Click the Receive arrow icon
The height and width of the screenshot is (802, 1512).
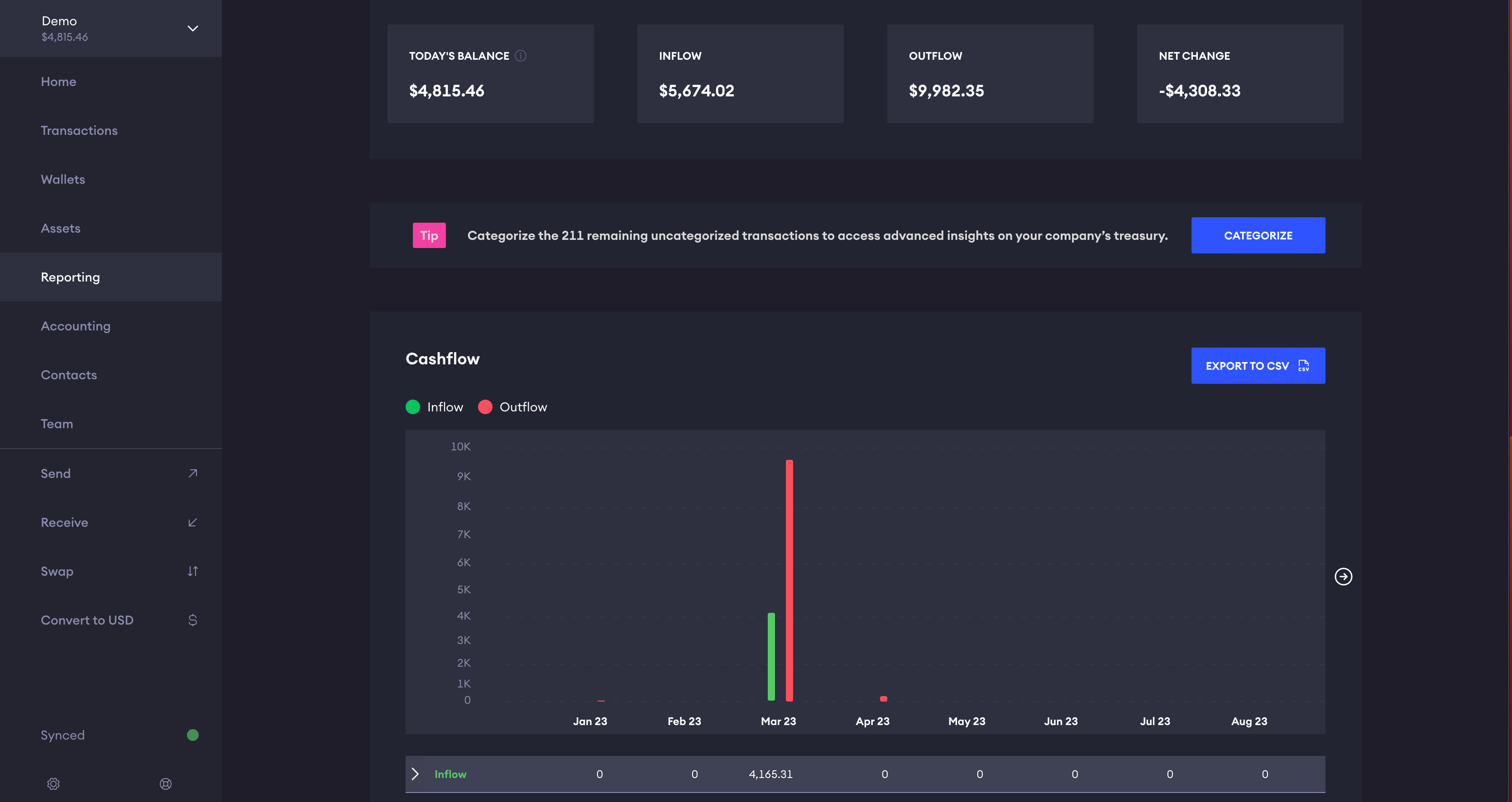click(x=192, y=522)
